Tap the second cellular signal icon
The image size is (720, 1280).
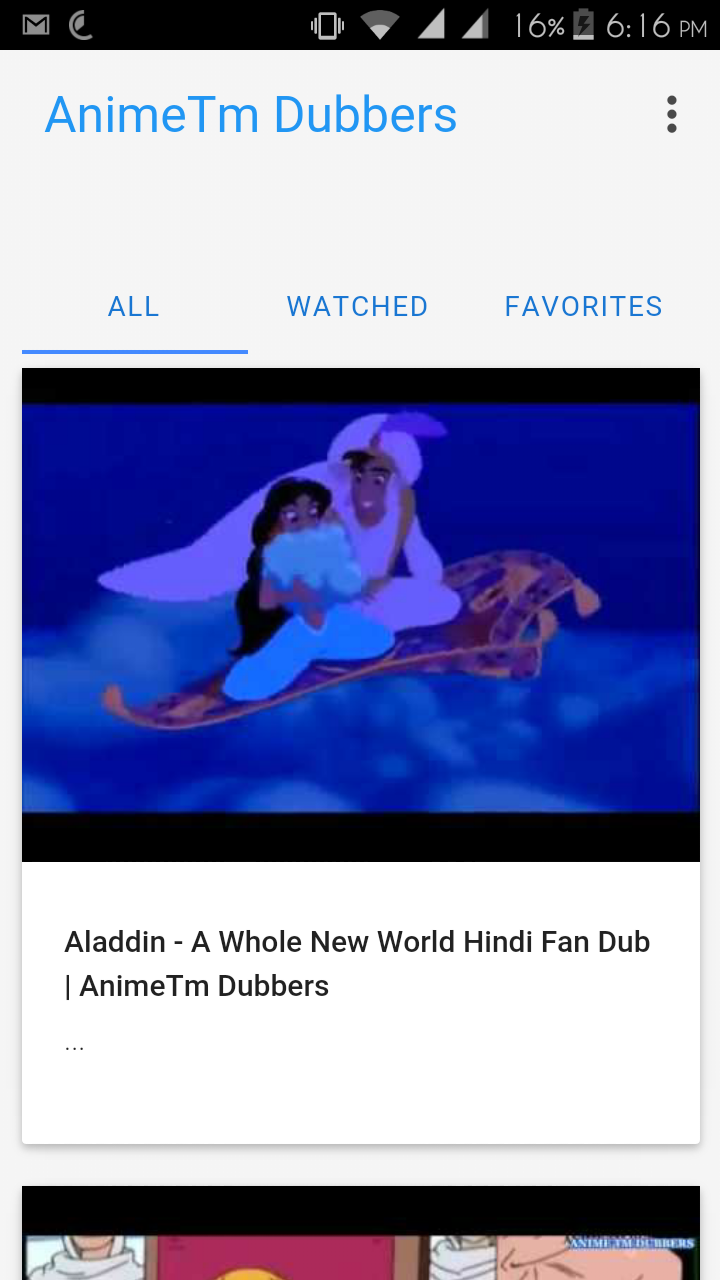475,25
